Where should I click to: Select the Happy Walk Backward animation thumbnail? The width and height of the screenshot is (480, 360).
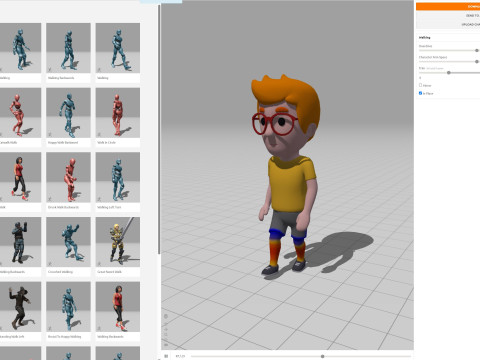(x=68, y=113)
